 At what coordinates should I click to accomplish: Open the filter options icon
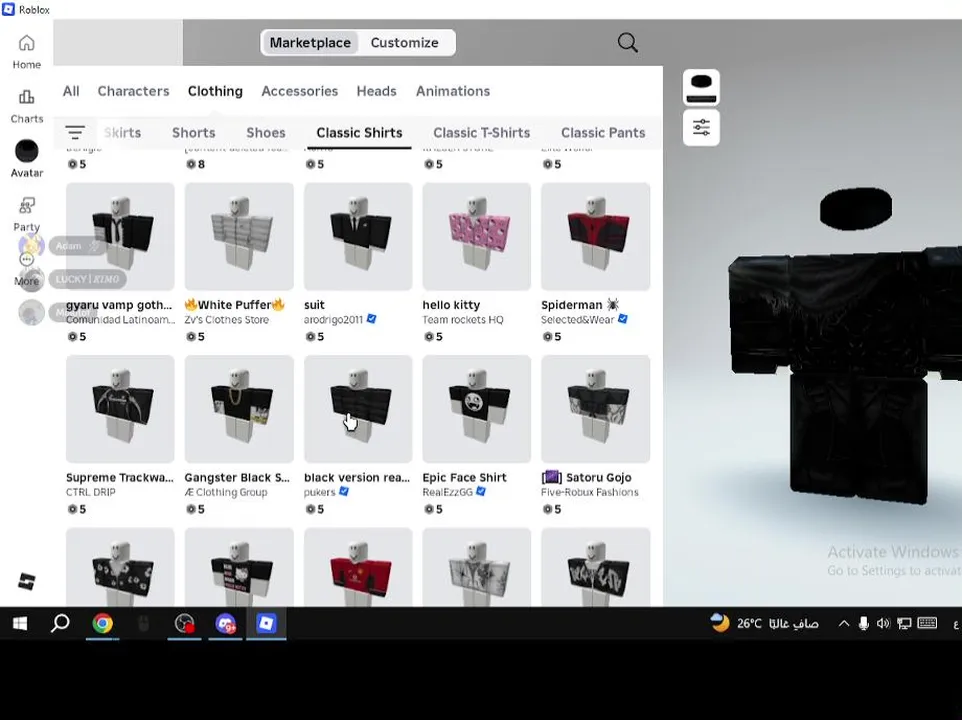(75, 132)
